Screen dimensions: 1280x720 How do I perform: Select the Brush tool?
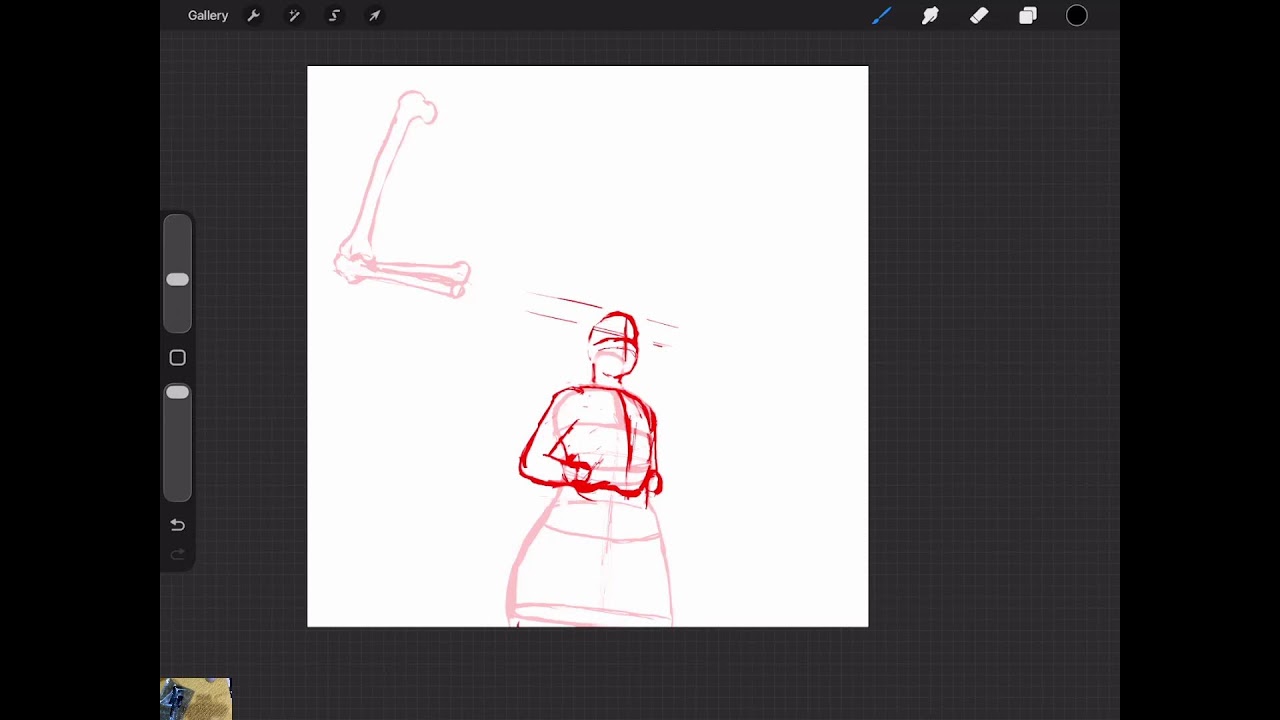point(881,16)
